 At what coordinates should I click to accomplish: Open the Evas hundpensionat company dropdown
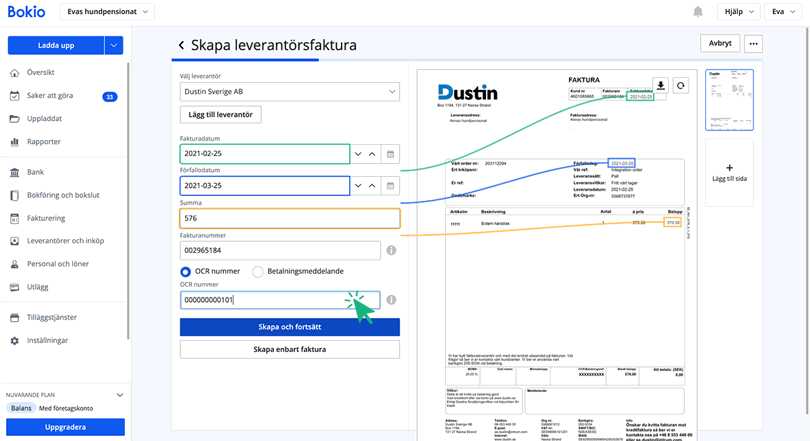point(107,11)
